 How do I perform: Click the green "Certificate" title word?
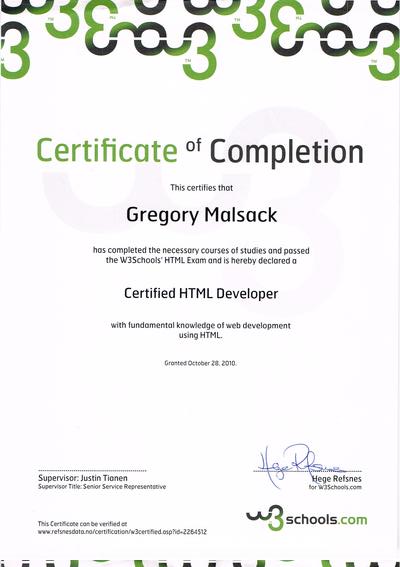(x=107, y=150)
